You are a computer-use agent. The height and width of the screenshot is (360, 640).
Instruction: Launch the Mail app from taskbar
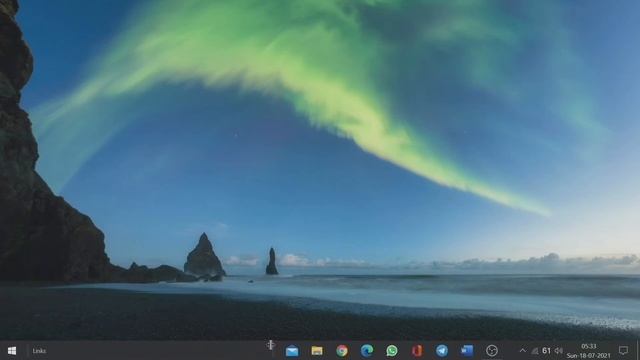coord(292,351)
